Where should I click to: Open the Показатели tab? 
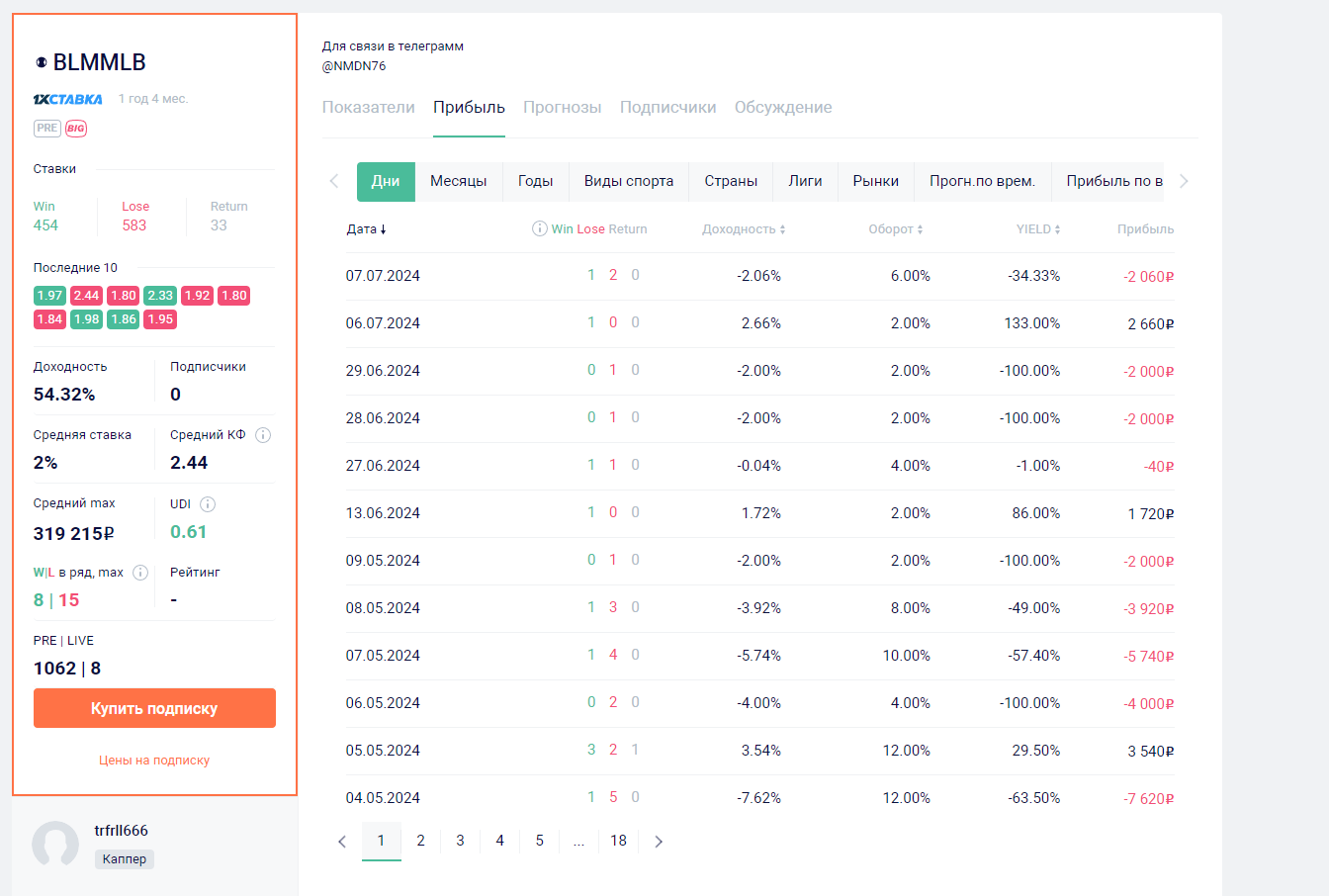(x=369, y=108)
